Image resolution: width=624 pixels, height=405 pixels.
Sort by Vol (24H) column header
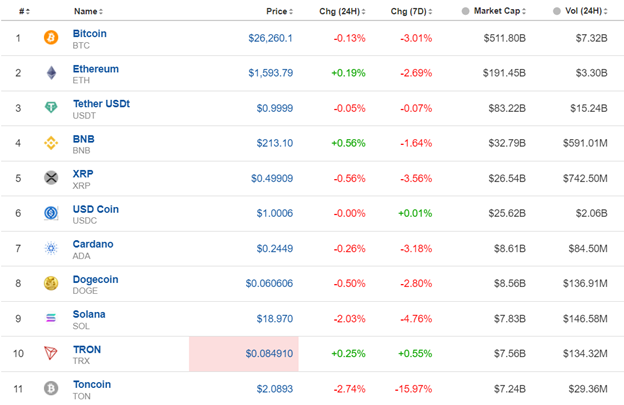pos(587,11)
